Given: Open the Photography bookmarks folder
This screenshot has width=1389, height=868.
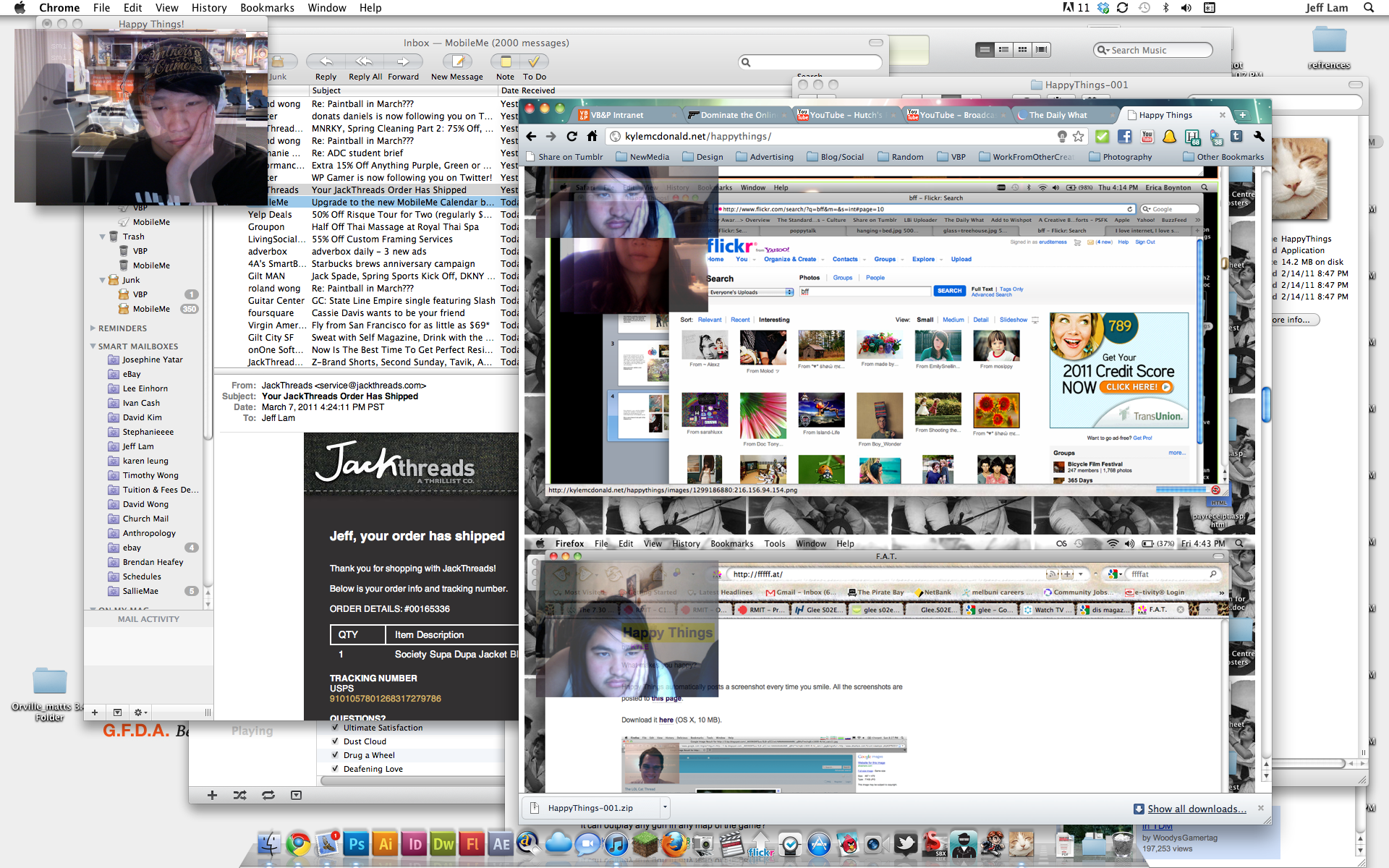Looking at the screenshot, I should click(x=1121, y=157).
